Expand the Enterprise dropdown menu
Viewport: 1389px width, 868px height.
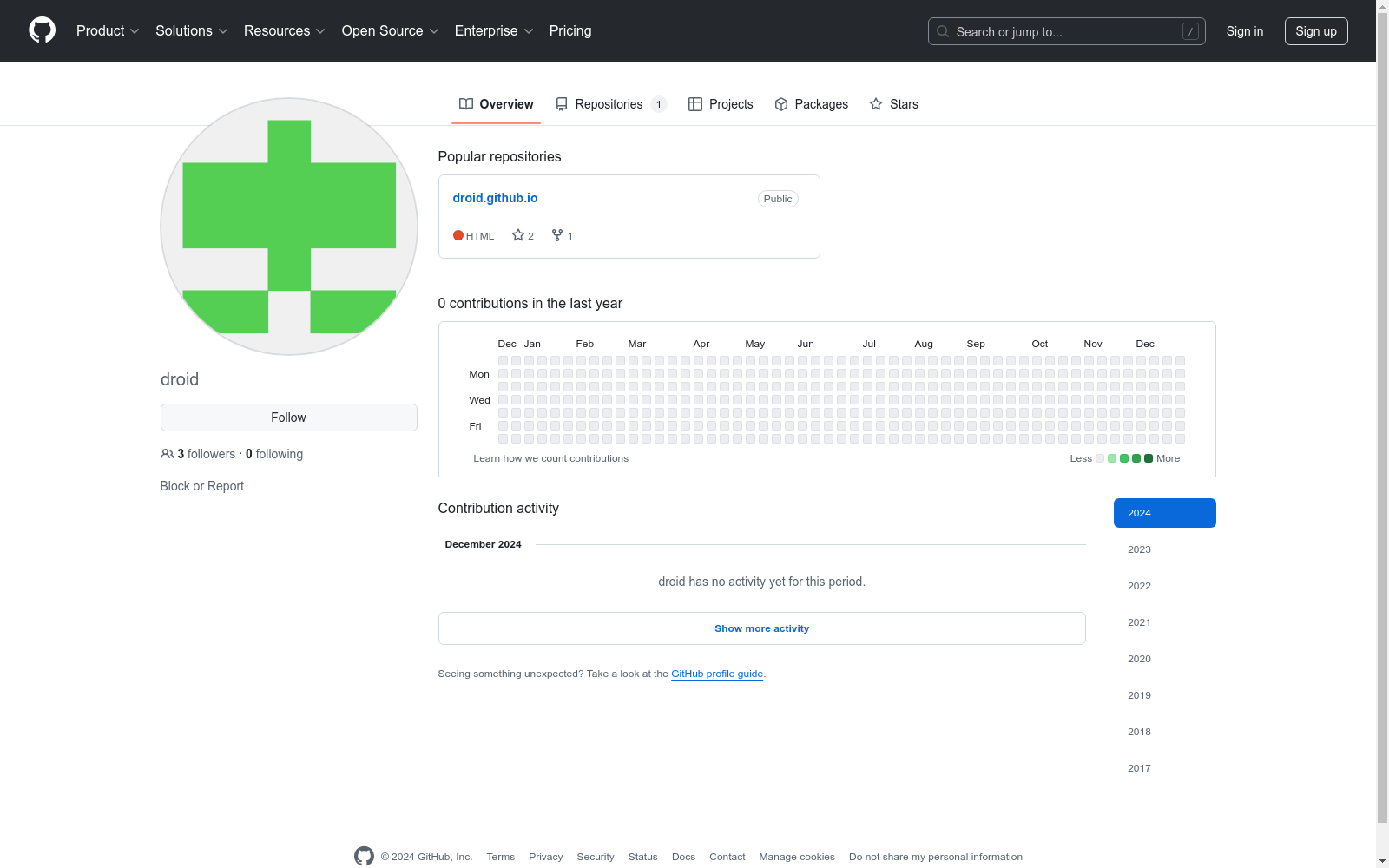(494, 31)
